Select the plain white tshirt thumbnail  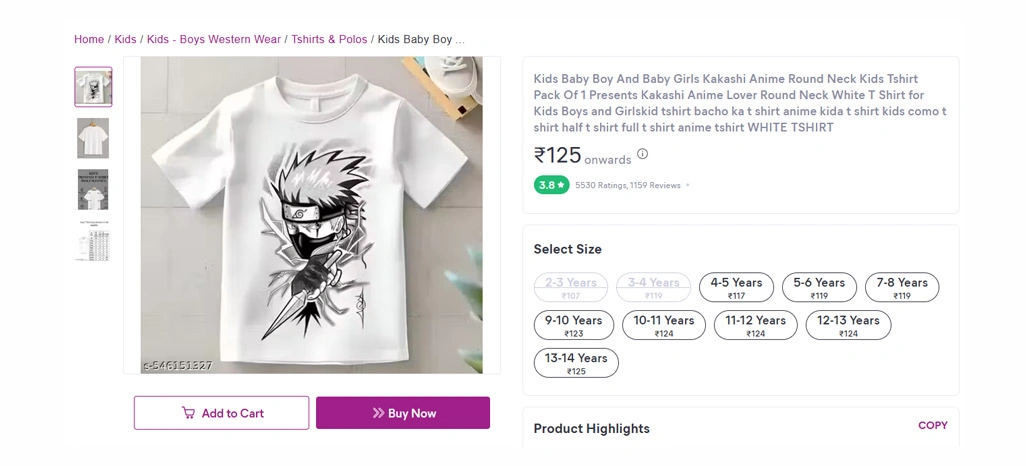click(93, 138)
